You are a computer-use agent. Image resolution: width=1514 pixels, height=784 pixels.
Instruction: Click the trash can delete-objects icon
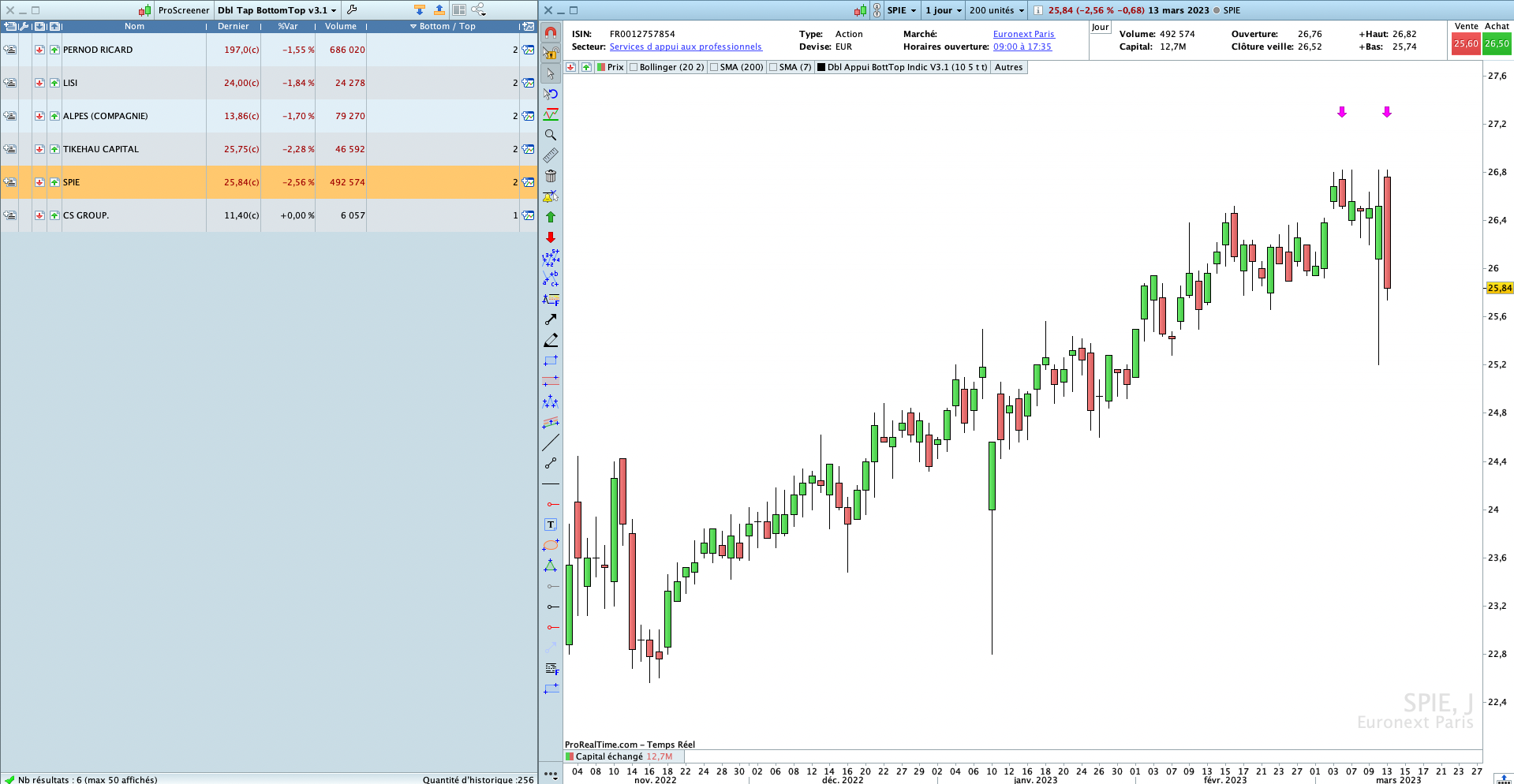click(x=551, y=176)
